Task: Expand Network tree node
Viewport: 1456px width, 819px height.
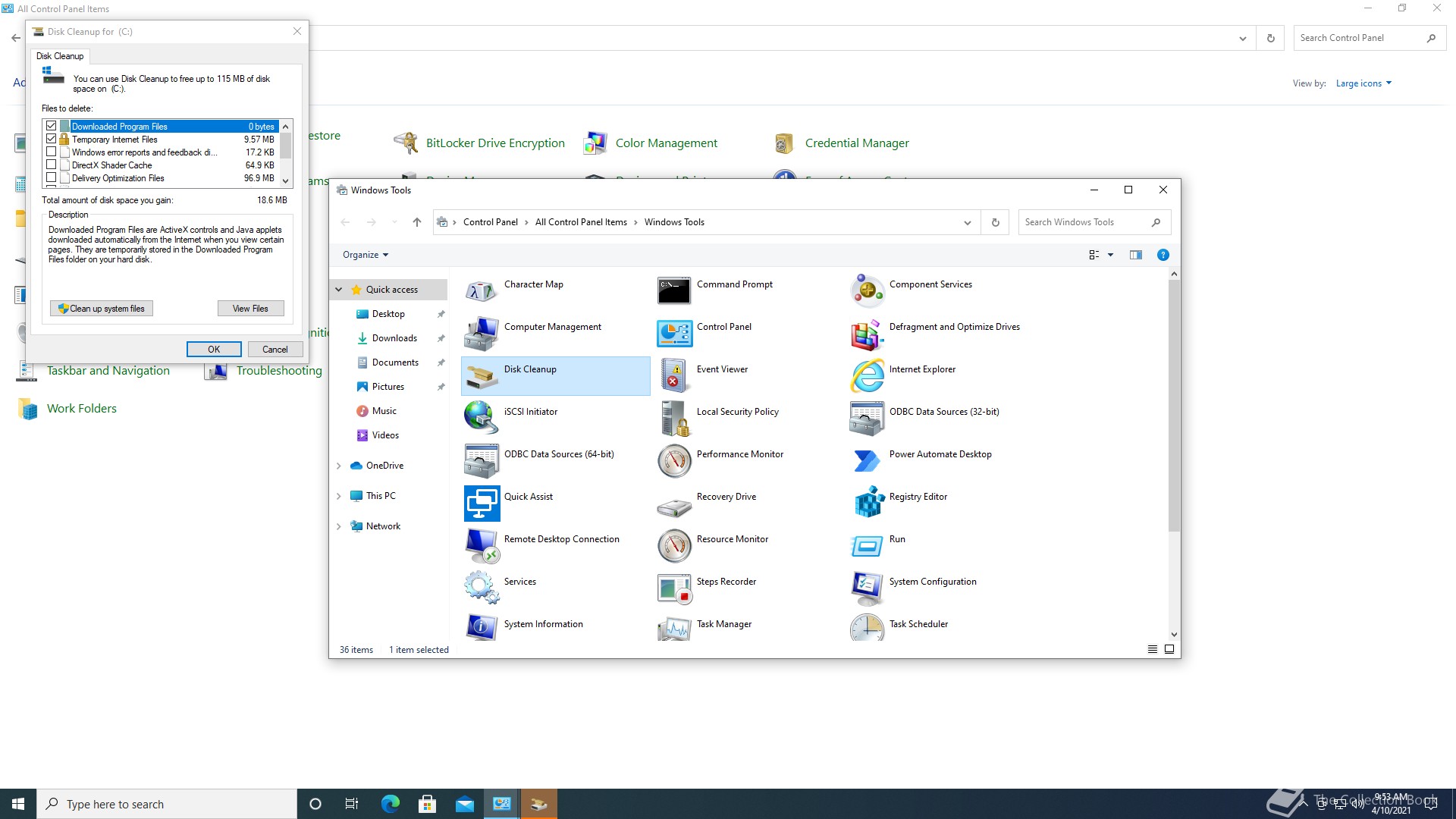Action: (339, 526)
